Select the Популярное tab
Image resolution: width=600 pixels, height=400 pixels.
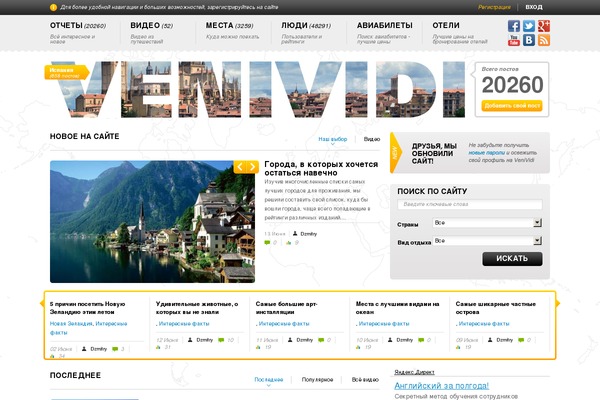(317, 379)
